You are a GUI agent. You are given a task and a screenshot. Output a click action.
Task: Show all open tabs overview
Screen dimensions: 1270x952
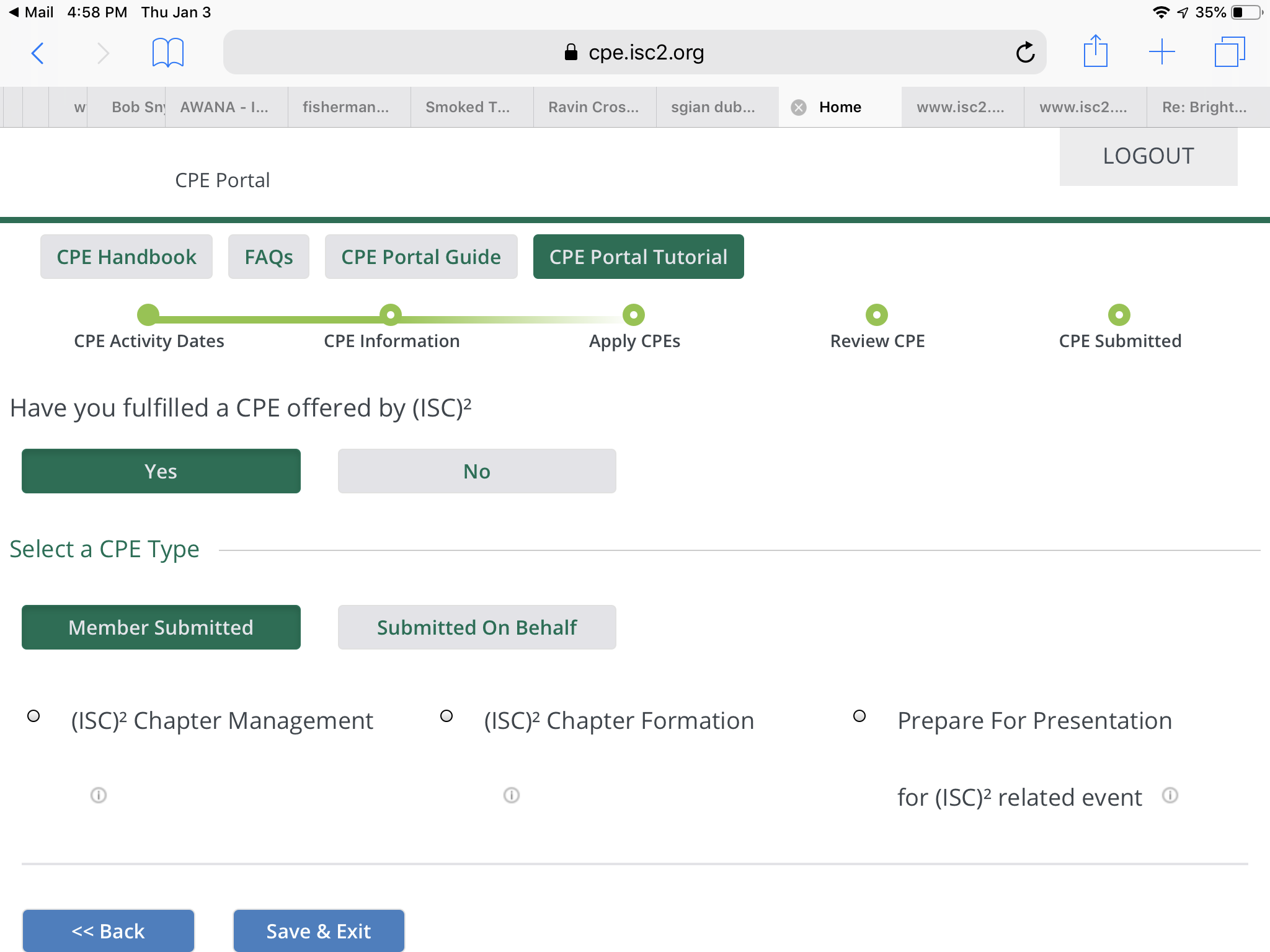pyautogui.click(x=1230, y=52)
